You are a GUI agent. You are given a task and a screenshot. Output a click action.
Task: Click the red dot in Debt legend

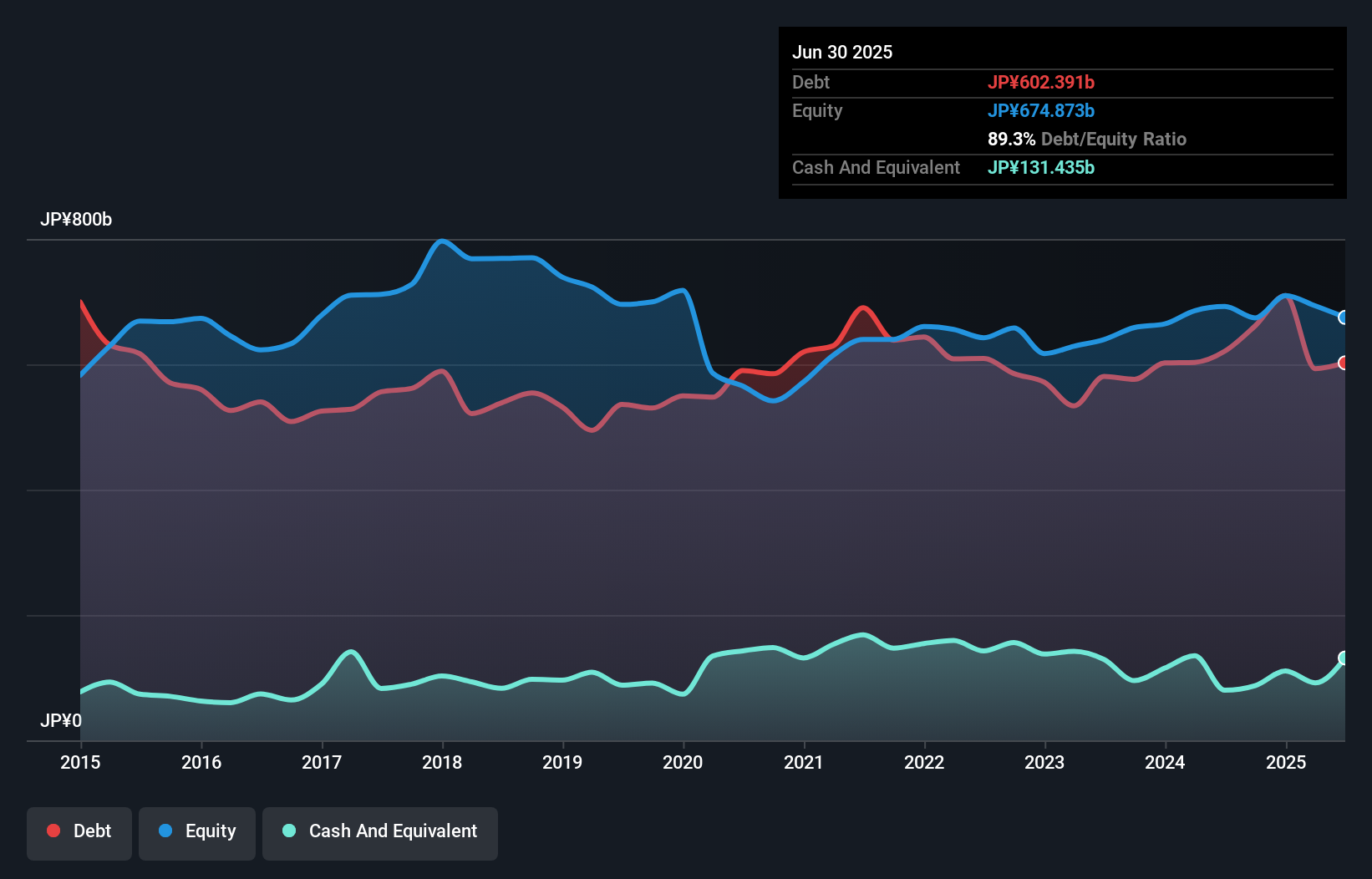(x=53, y=831)
